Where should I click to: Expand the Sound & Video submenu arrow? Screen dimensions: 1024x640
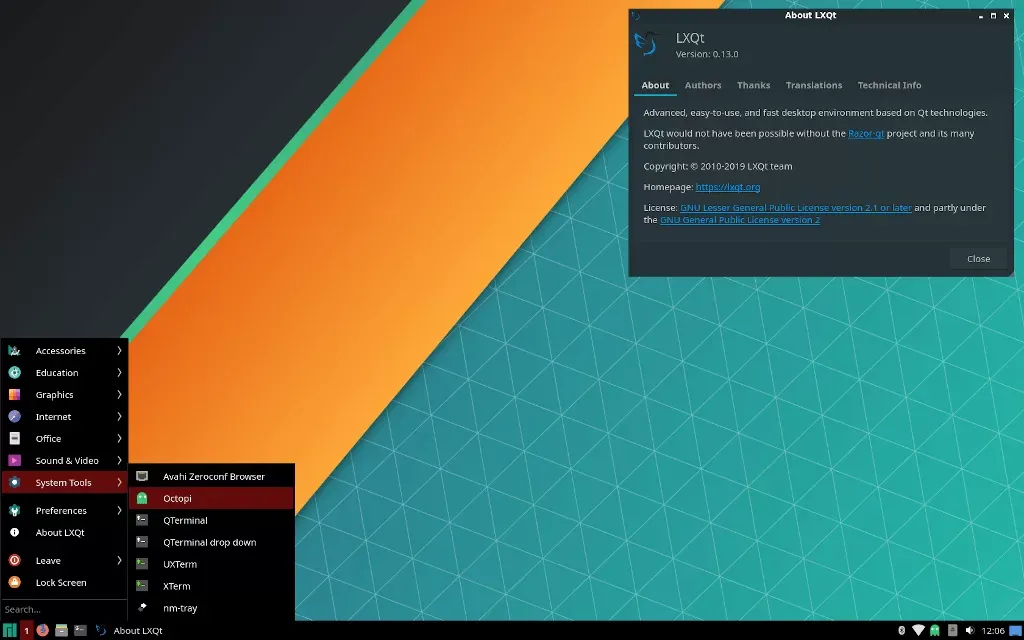click(120, 460)
